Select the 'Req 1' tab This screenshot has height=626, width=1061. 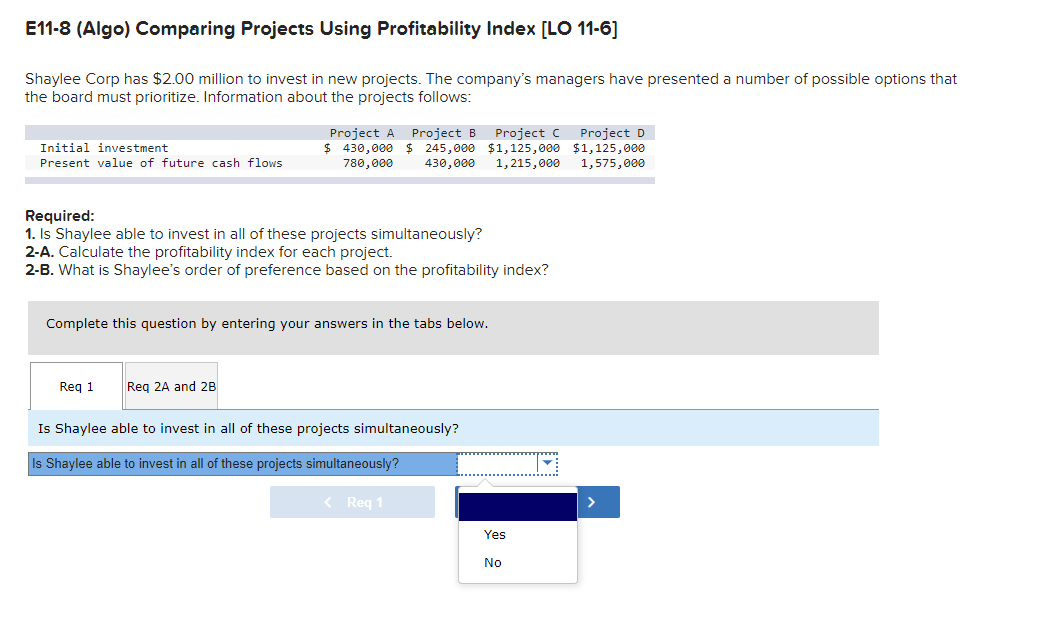(x=75, y=386)
